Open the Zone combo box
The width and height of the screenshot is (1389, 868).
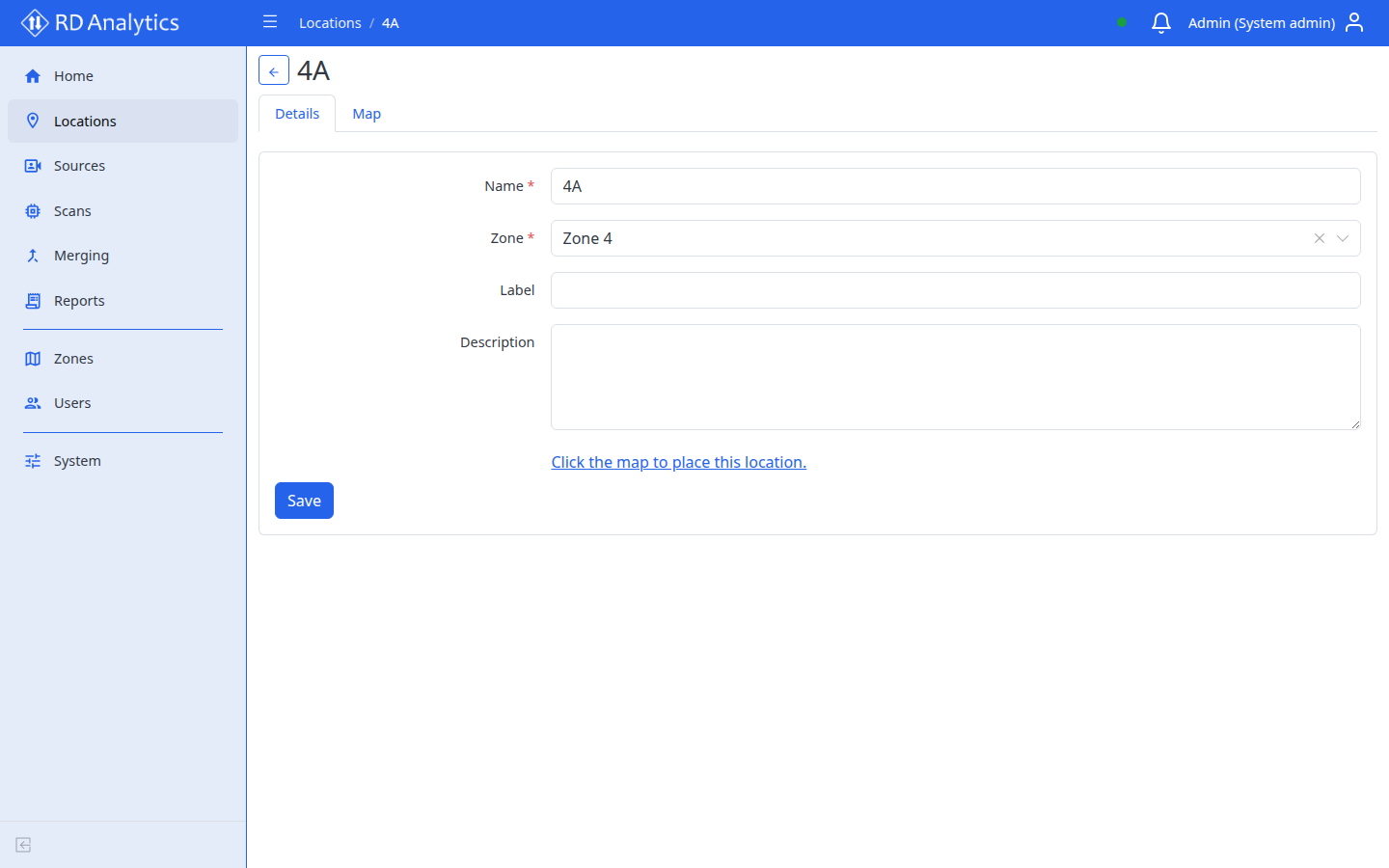pyautogui.click(x=955, y=238)
